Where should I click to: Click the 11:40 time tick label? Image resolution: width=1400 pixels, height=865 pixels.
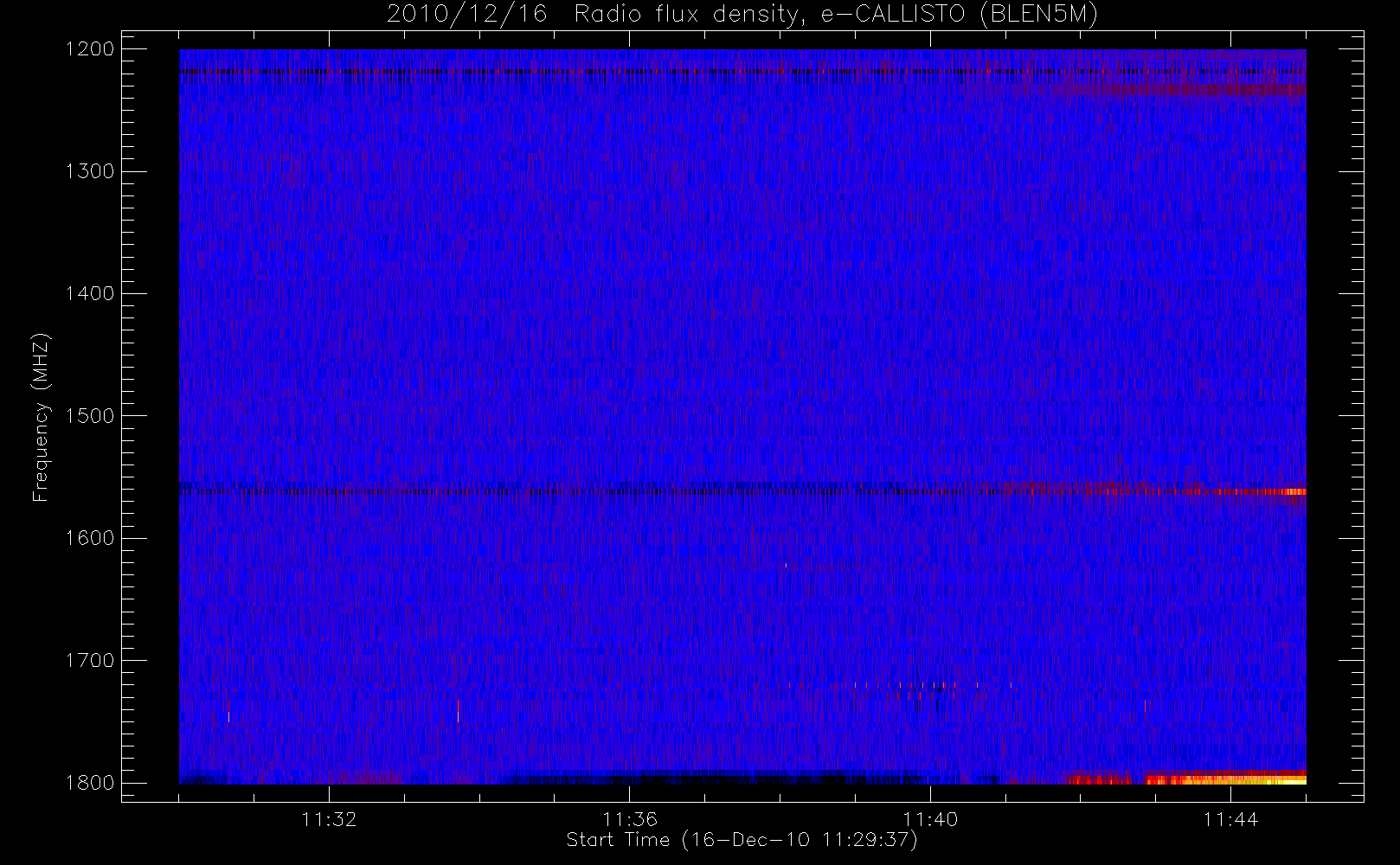coord(930,819)
